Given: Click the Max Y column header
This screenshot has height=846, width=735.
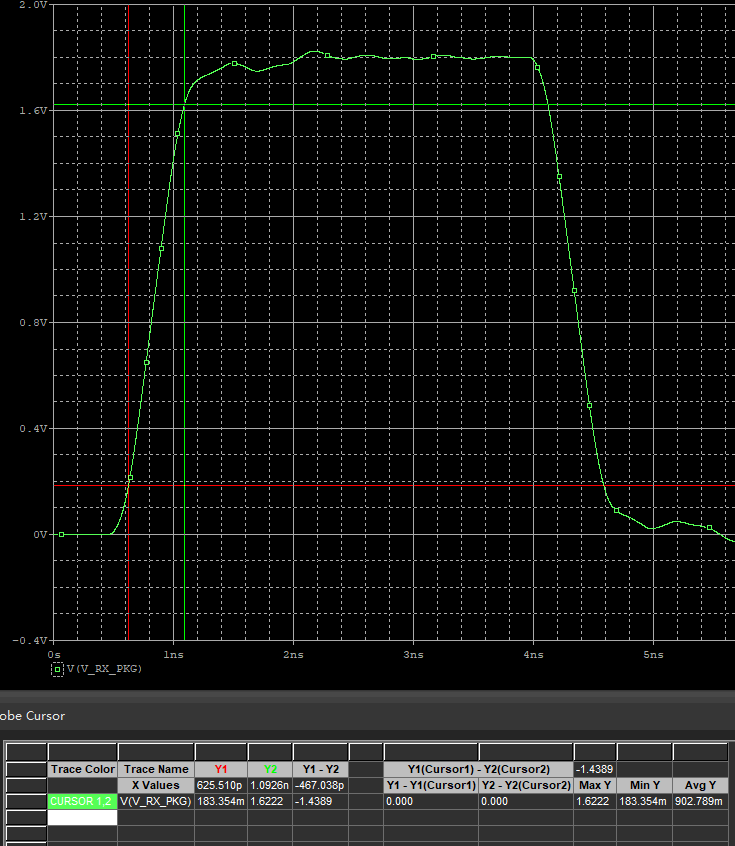Looking at the screenshot, I should (595, 785).
